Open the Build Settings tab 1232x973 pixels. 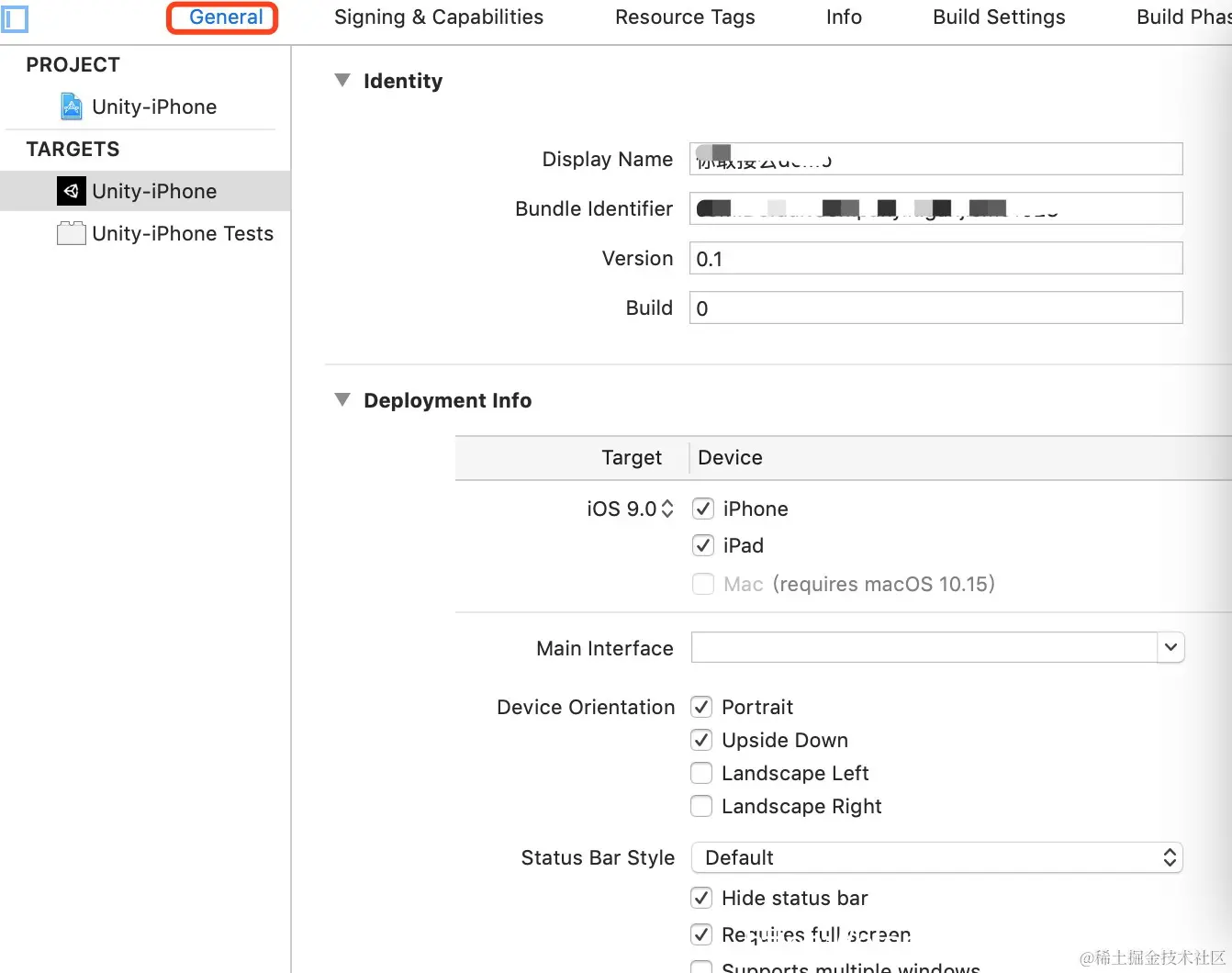click(999, 17)
